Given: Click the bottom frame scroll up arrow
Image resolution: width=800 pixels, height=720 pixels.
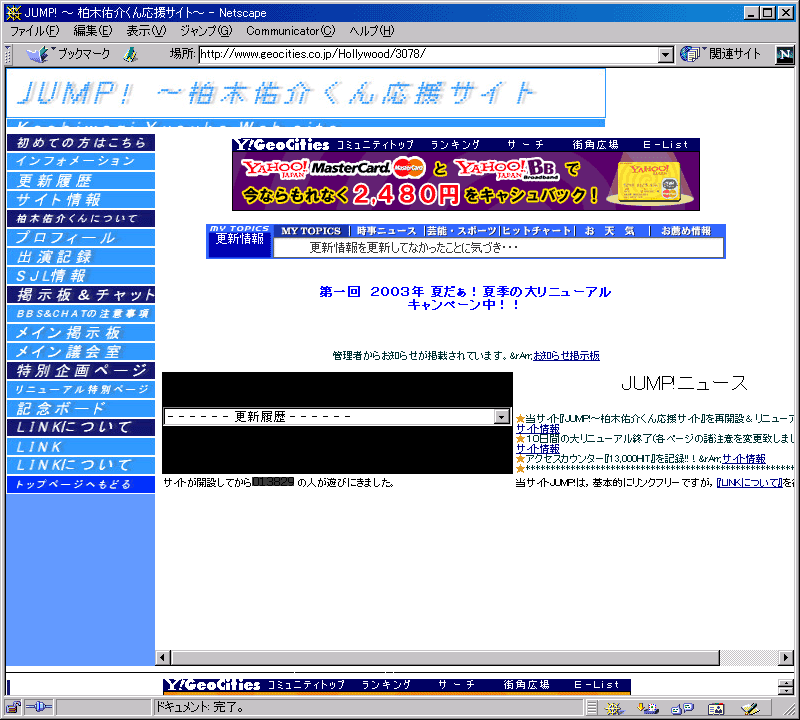Looking at the screenshot, I should [786, 683].
